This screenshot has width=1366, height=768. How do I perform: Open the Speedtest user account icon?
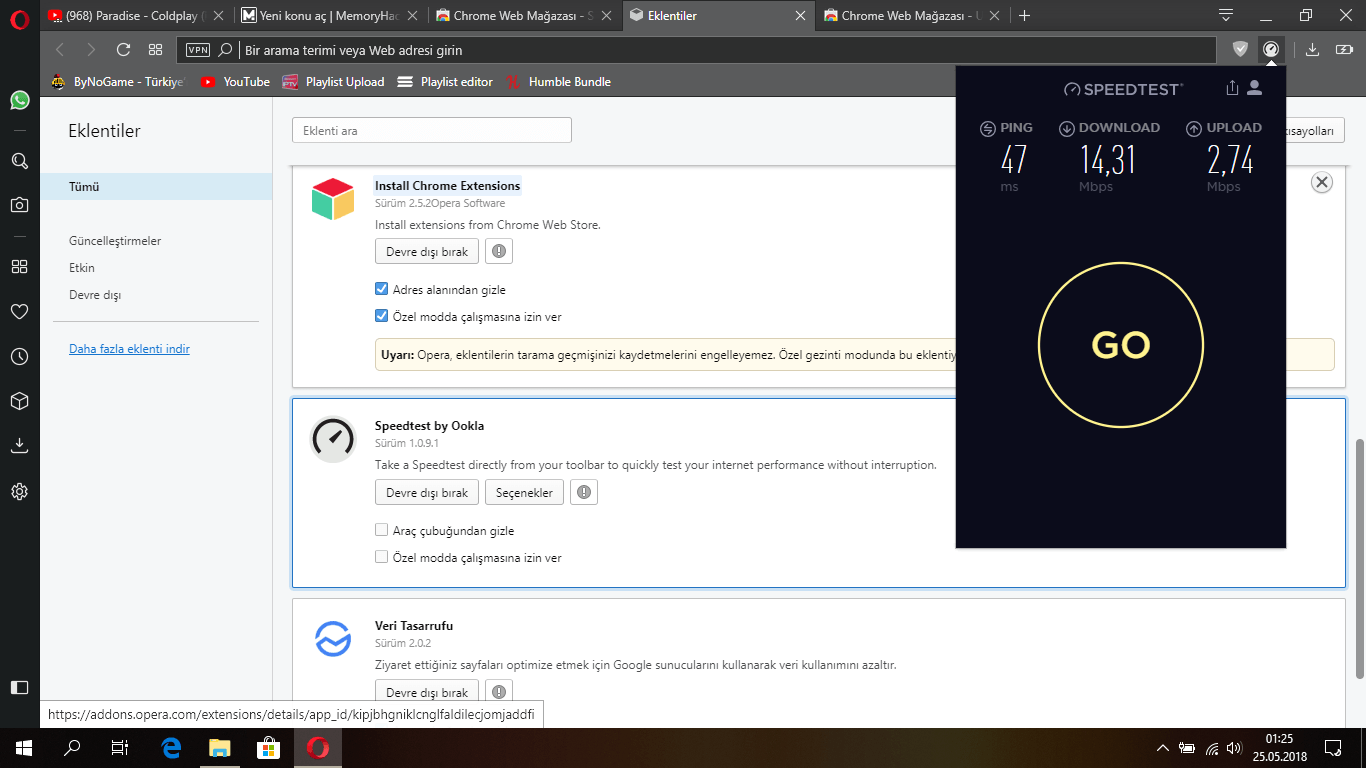1255,88
